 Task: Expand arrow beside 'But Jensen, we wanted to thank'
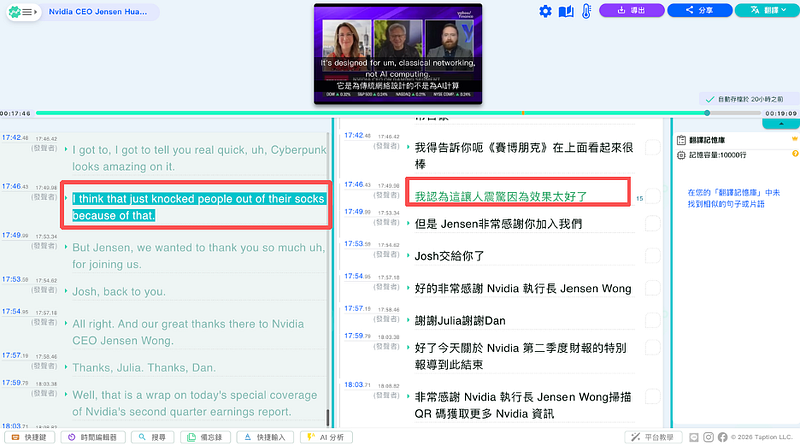66,246
